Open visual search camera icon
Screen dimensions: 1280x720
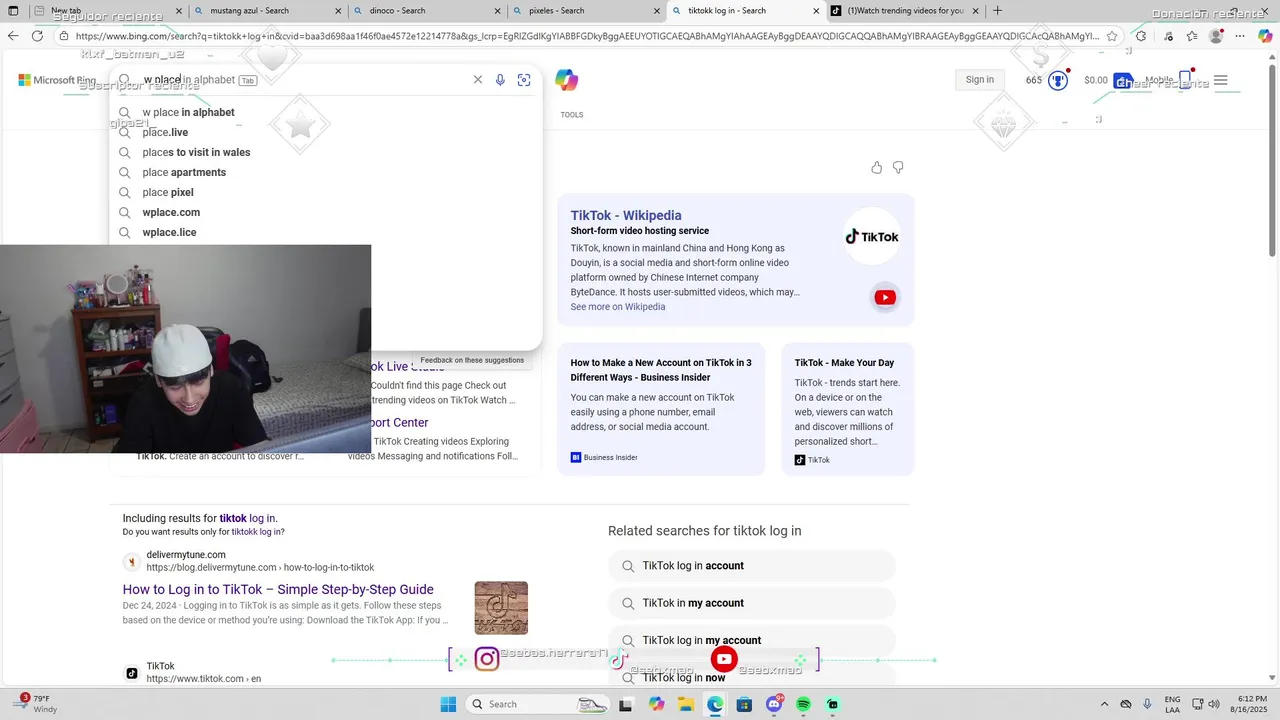pos(524,80)
